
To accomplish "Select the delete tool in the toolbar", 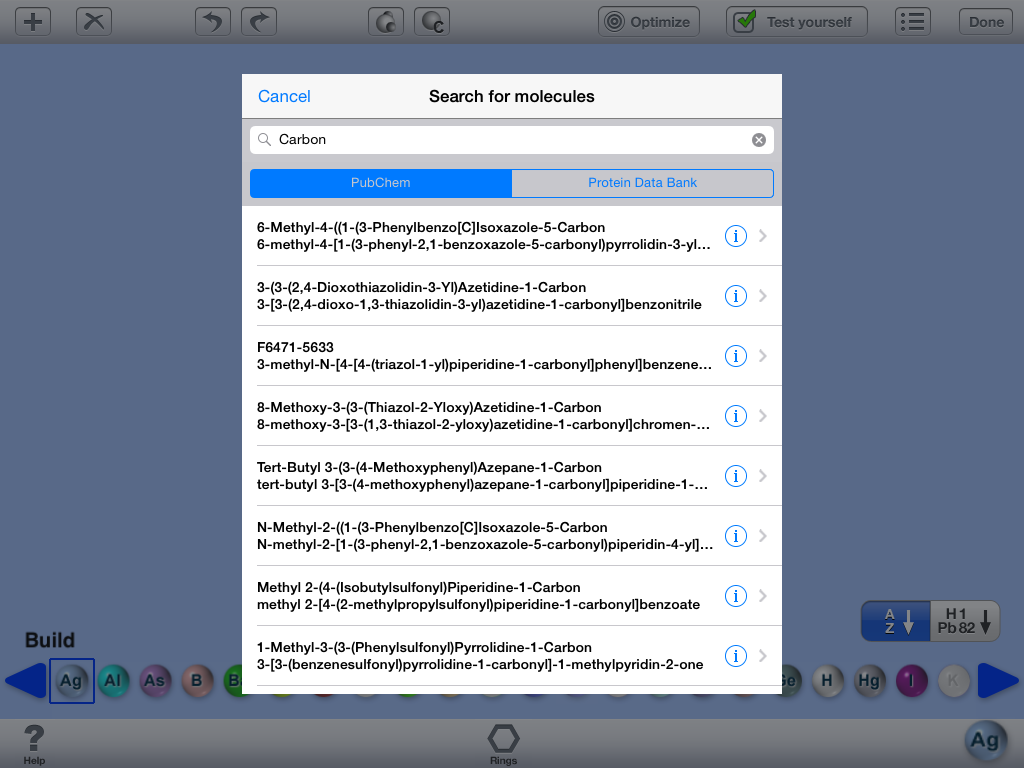I will click(93, 20).
